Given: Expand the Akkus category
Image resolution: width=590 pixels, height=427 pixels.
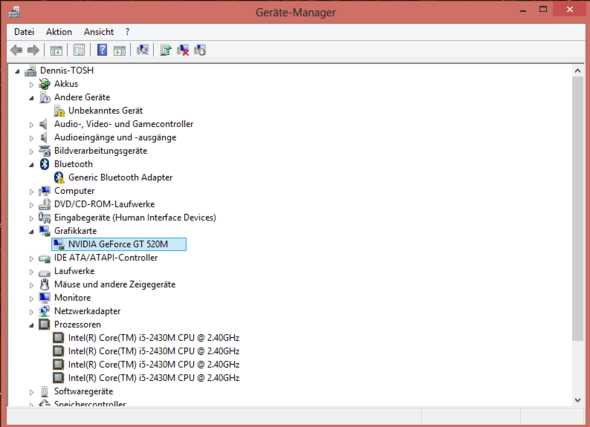Looking at the screenshot, I should click(x=32, y=85).
